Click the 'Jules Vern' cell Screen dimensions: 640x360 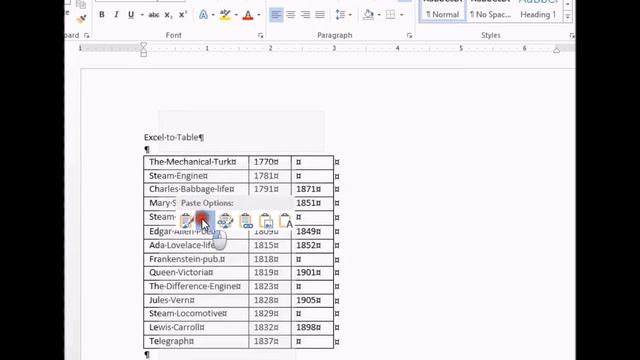pyautogui.click(x=196, y=300)
